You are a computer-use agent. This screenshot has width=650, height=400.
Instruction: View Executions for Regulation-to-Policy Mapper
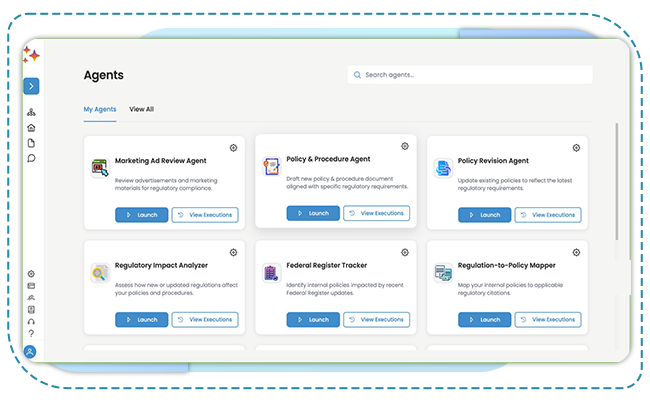pyautogui.click(x=548, y=320)
